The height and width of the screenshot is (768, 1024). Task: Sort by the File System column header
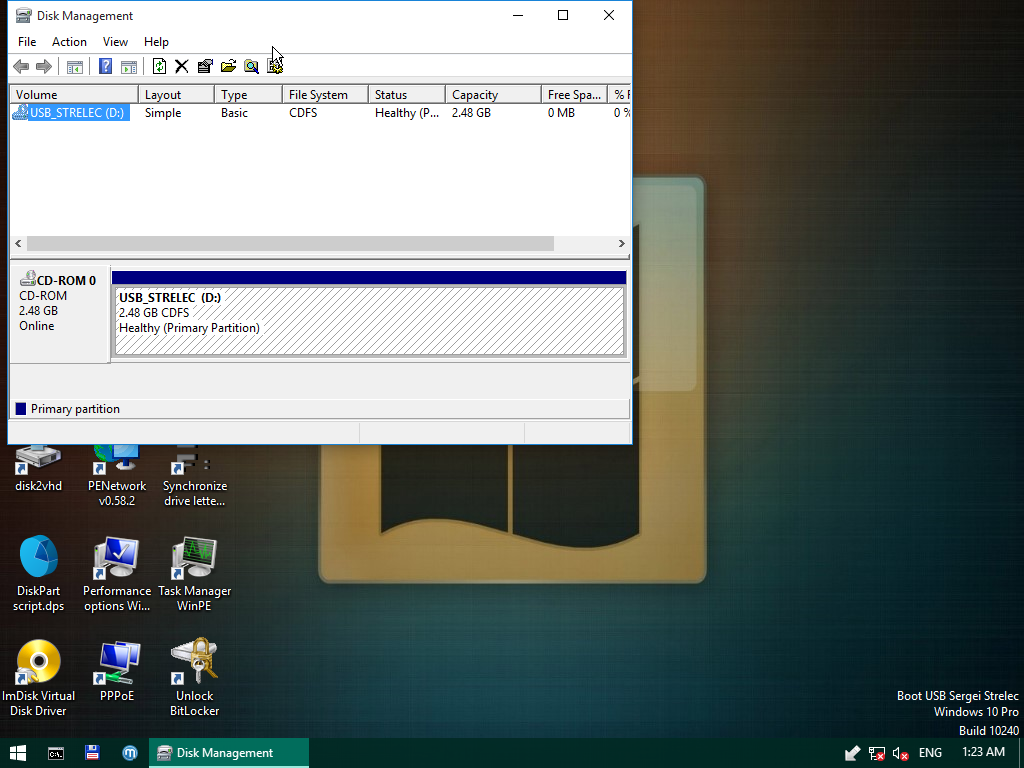pyautogui.click(x=325, y=95)
